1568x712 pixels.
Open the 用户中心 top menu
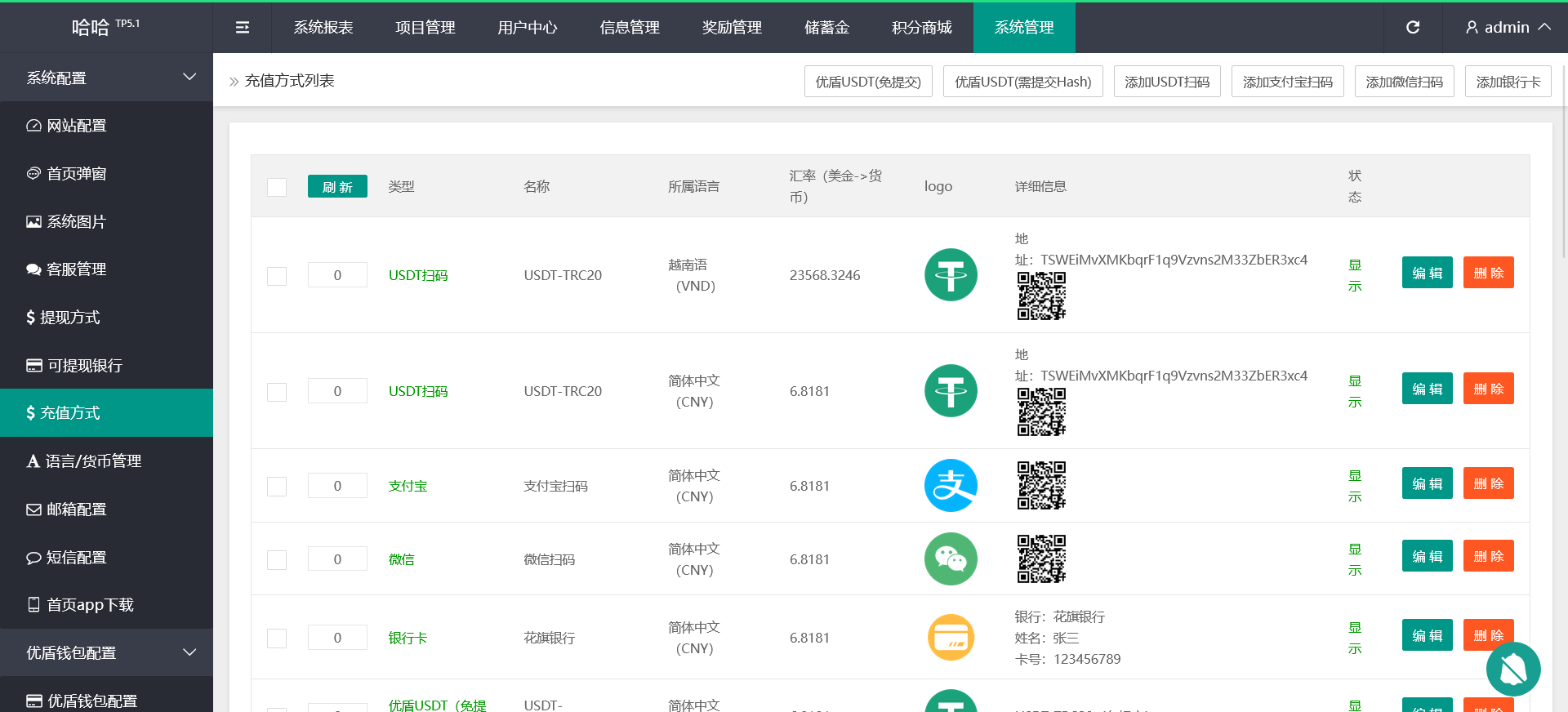[x=527, y=28]
